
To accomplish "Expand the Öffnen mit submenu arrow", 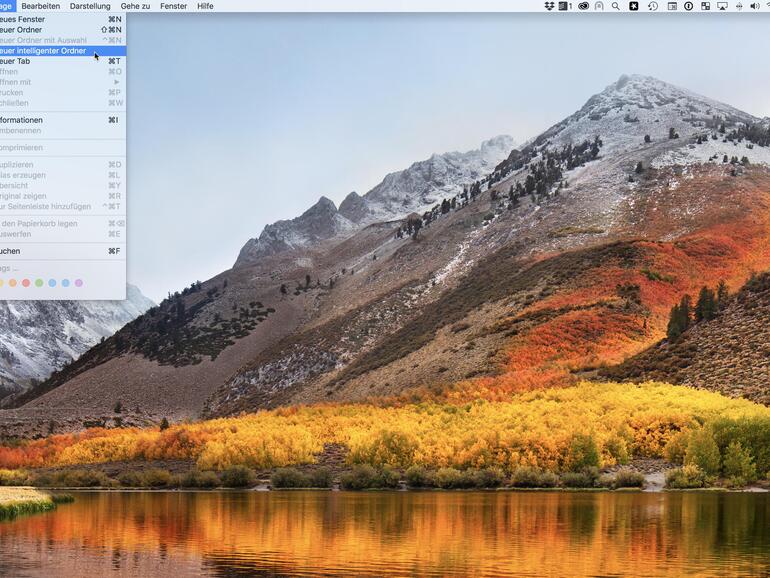I will point(116,82).
